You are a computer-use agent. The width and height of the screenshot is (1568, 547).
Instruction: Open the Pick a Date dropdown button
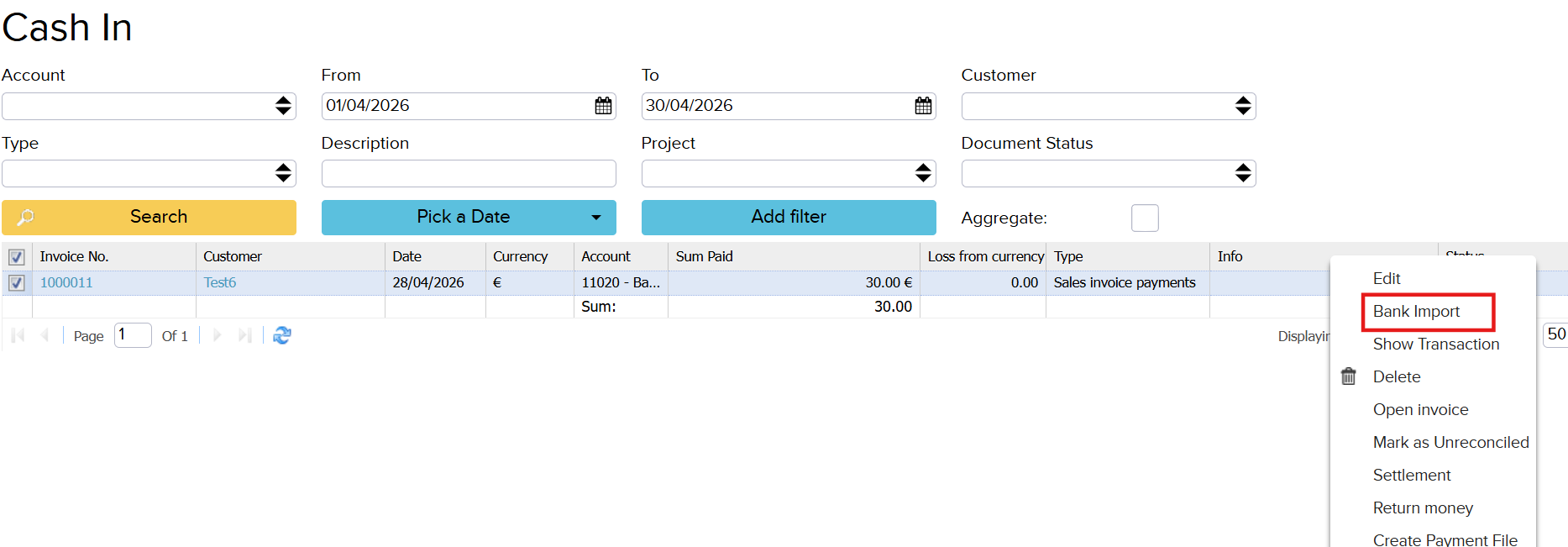pyautogui.click(x=468, y=217)
